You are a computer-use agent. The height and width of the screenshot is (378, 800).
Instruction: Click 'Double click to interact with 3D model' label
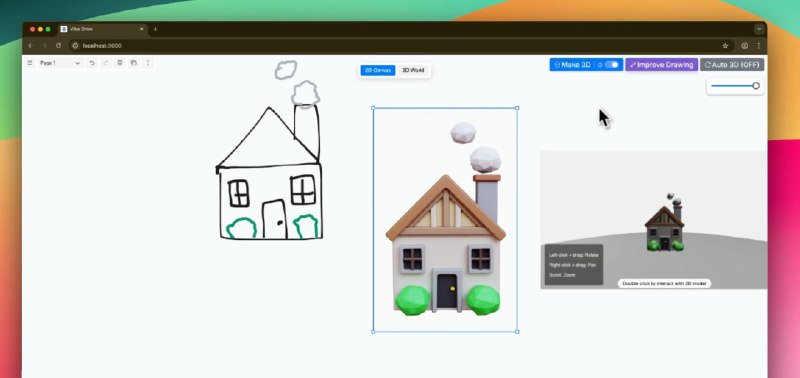[664, 283]
